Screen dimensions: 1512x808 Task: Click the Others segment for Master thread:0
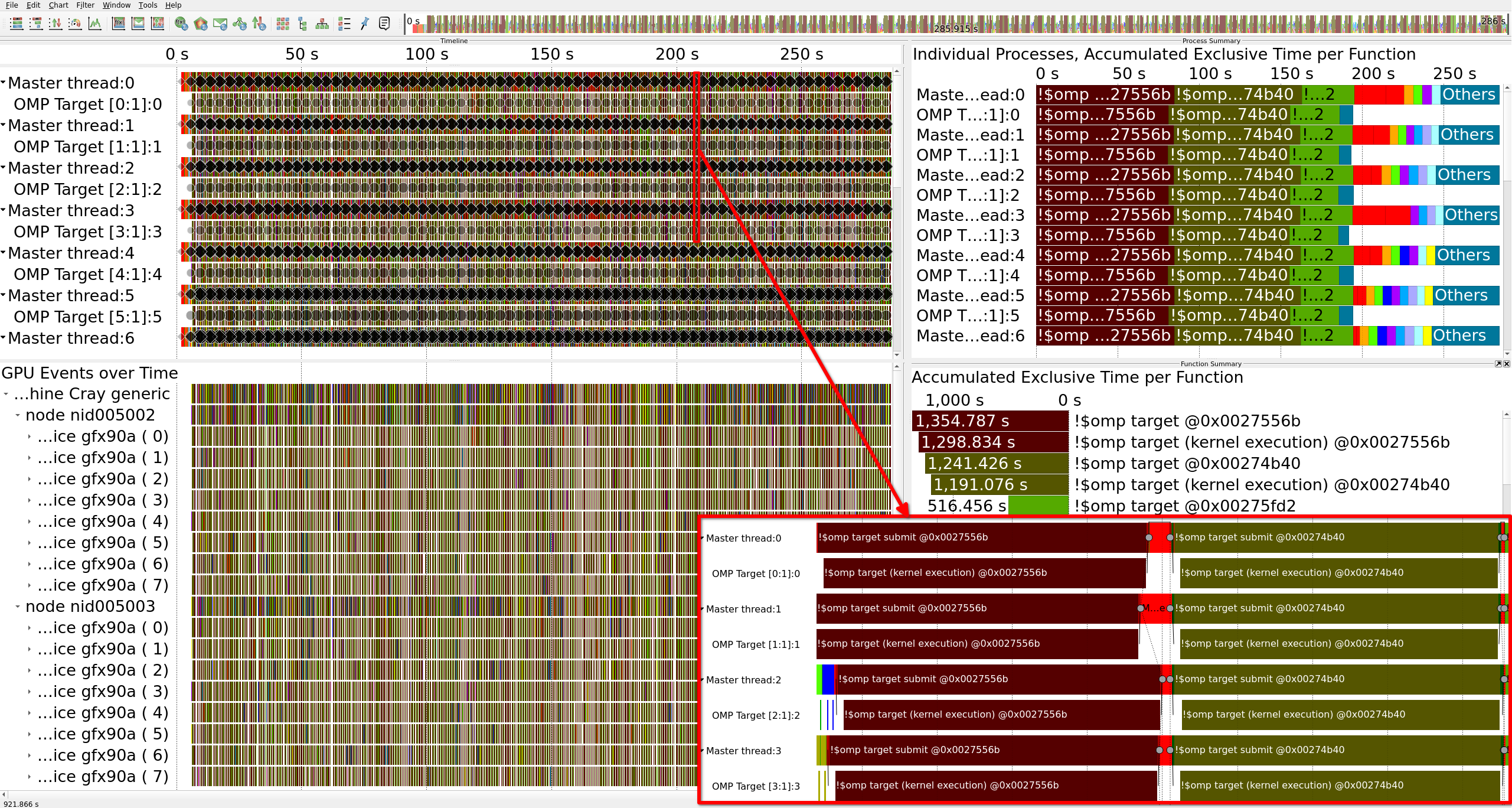[1468, 95]
